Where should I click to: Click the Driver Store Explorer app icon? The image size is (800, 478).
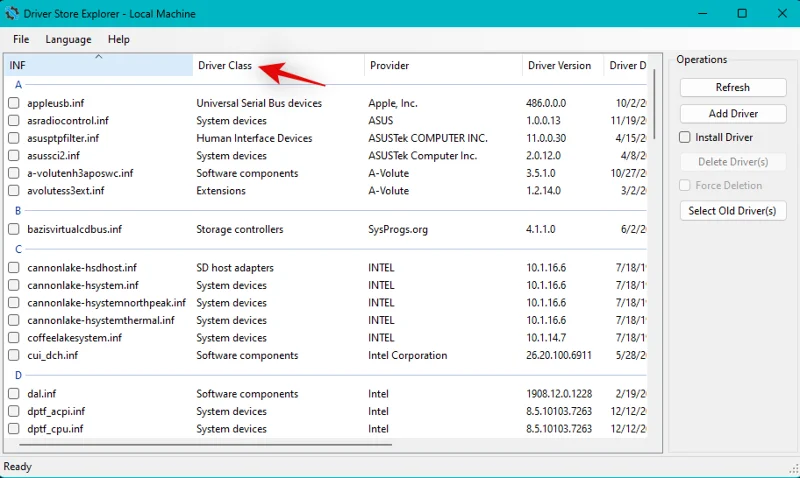pos(11,13)
